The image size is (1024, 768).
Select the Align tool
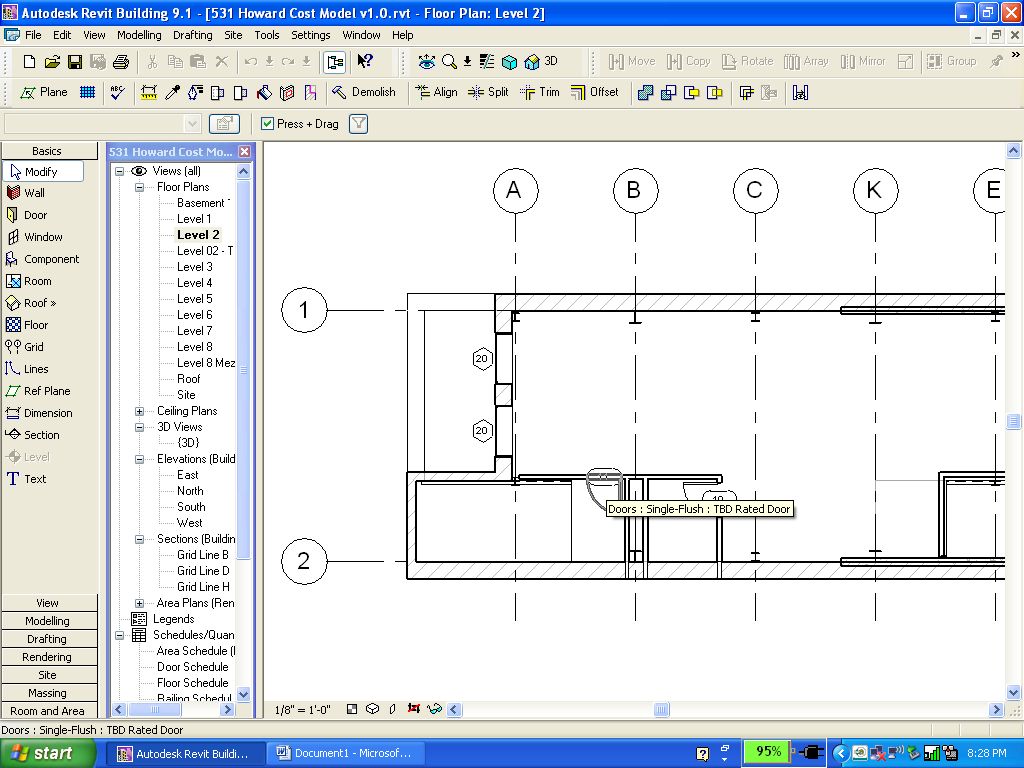click(436, 93)
